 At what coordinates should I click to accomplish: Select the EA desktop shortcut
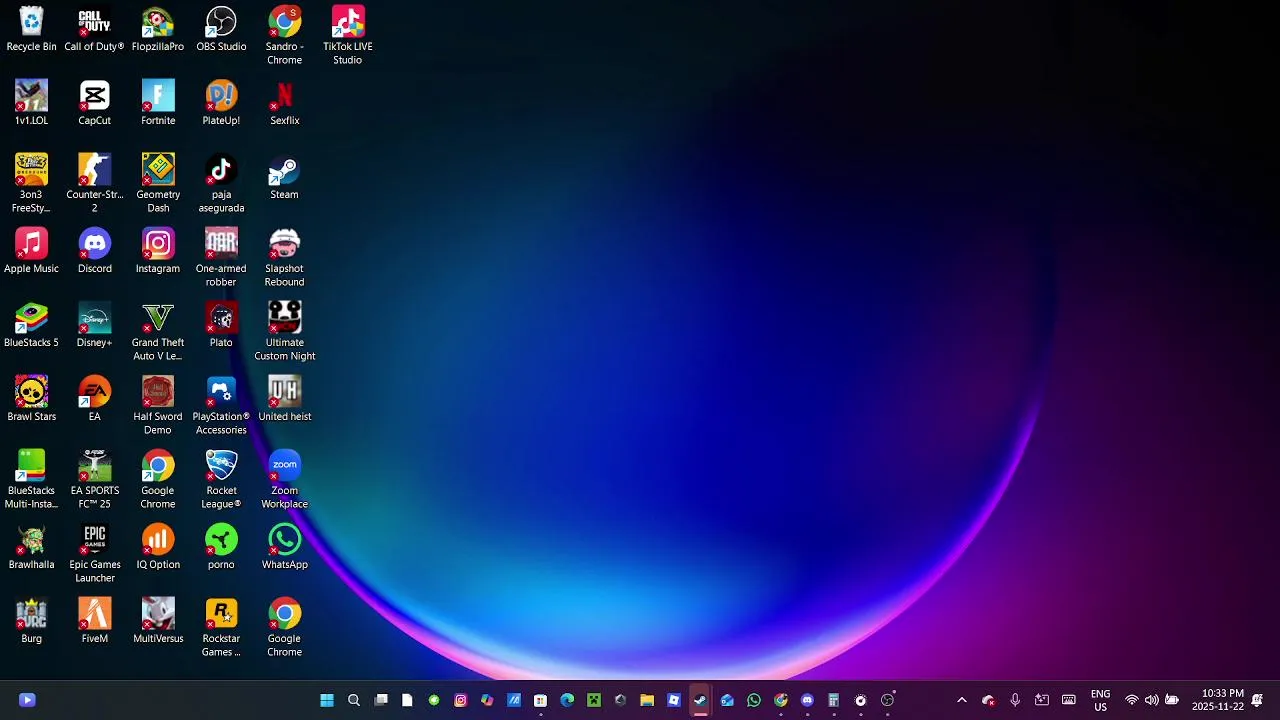tap(94, 399)
